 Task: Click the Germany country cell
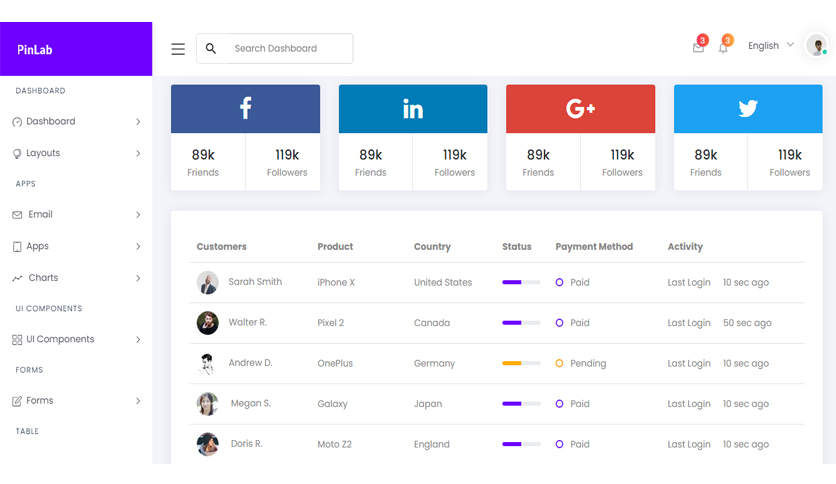(435, 364)
